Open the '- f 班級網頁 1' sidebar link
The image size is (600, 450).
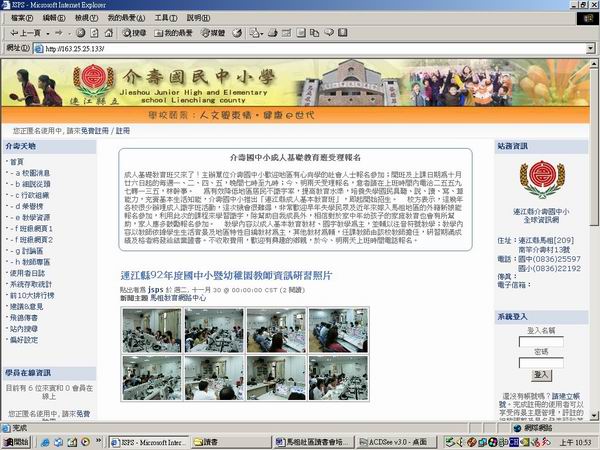31,228
